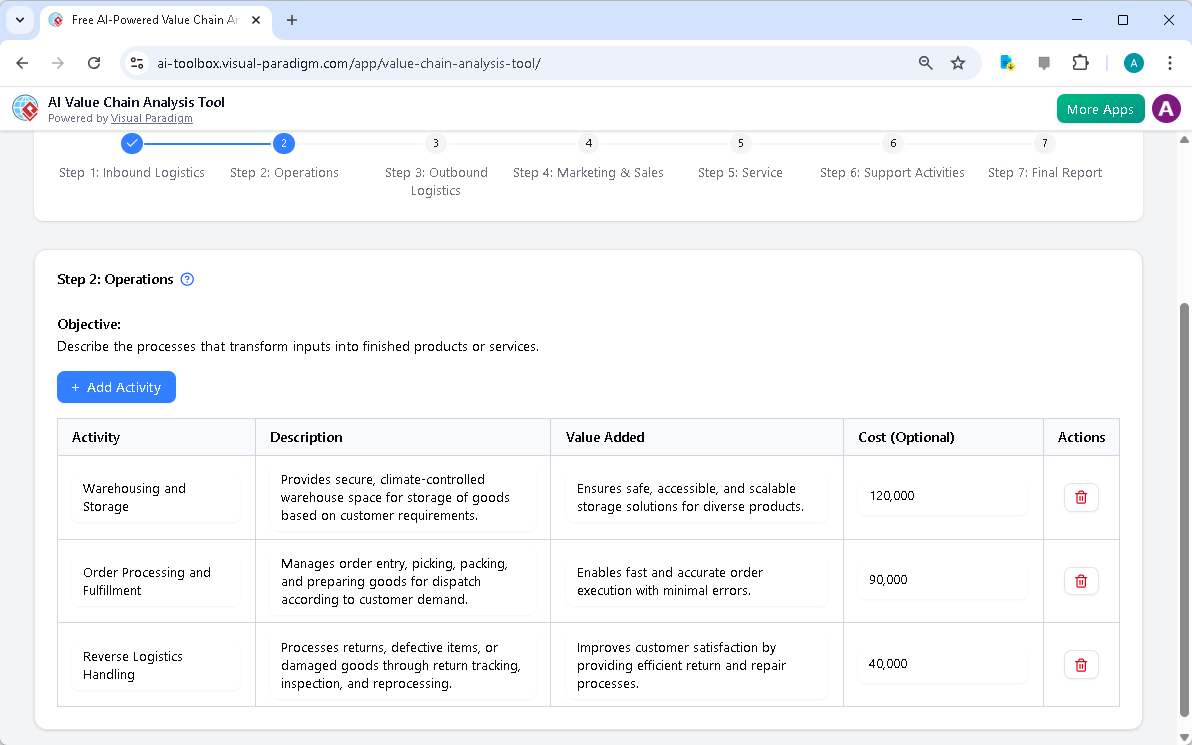
Task: Open the Google Translate icon in address bar
Action: click(1006, 62)
